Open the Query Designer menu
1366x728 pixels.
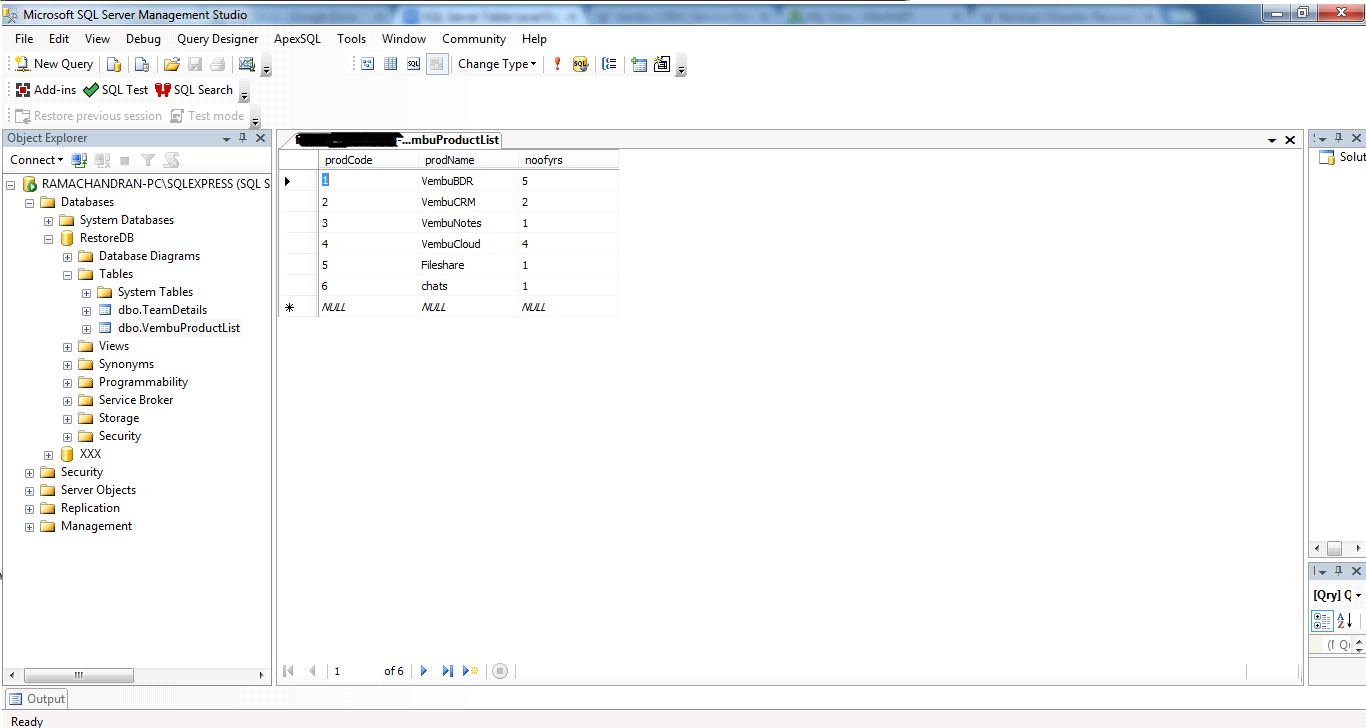point(218,39)
